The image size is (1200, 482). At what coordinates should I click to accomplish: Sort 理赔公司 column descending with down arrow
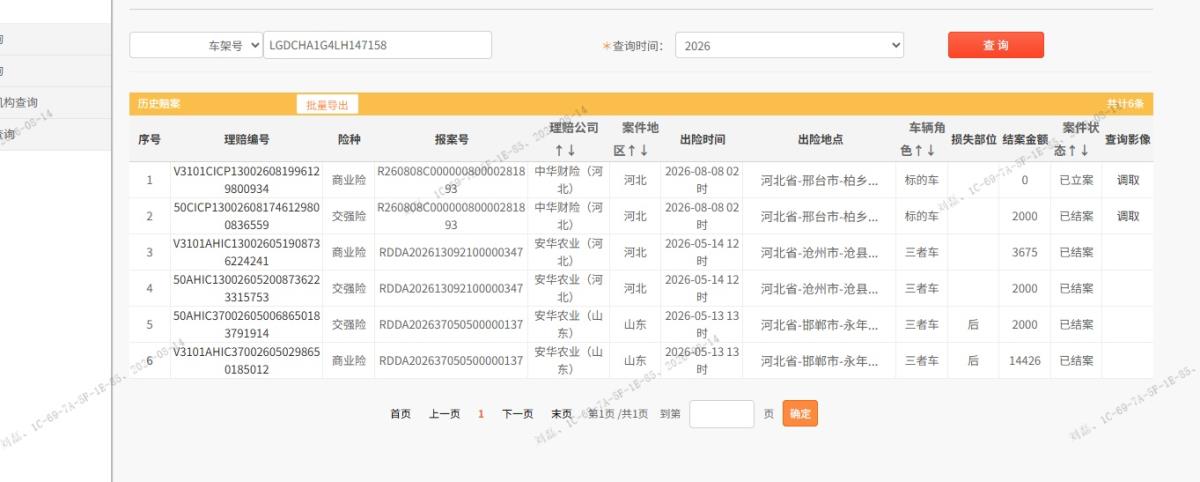pyautogui.click(x=571, y=150)
